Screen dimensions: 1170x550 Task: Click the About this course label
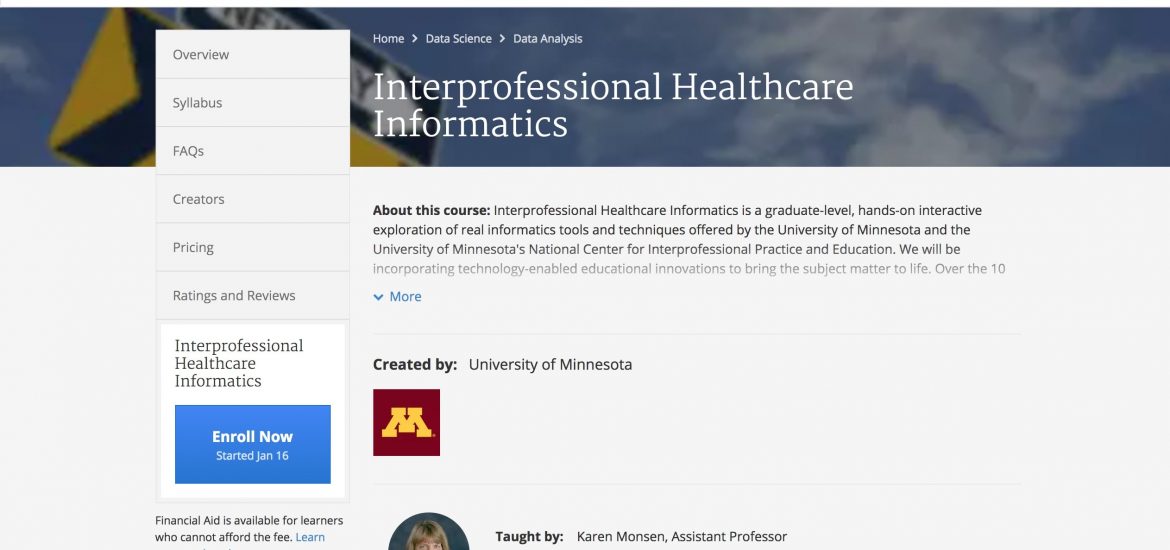pos(431,210)
